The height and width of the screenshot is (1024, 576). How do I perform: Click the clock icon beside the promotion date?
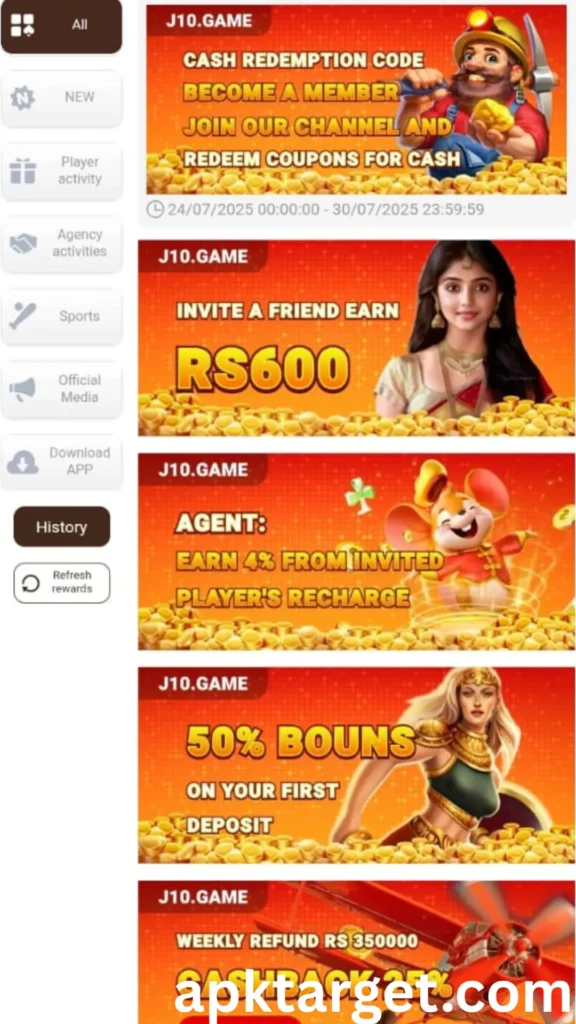[x=155, y=210]
